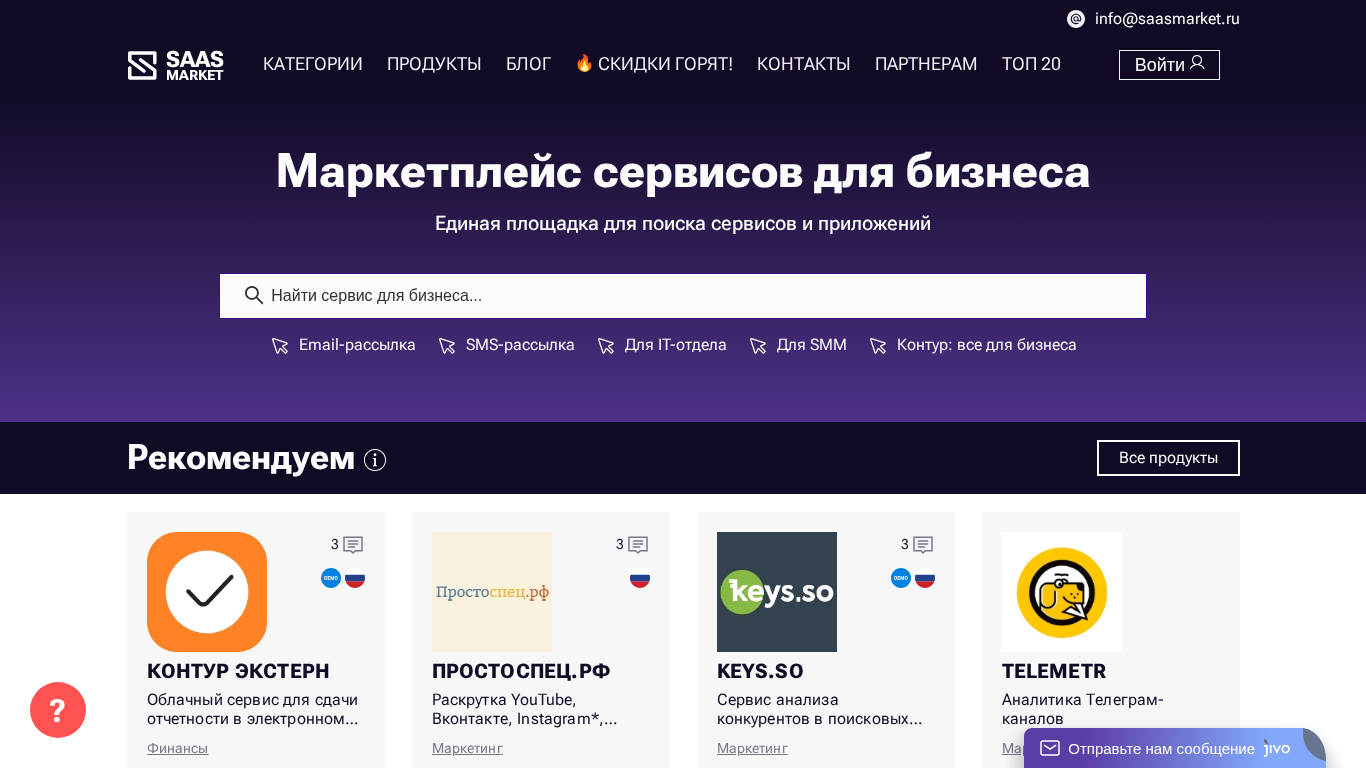The height and width of the screenshot is (768, 1366).
Task: Click Маркетинг category on Простоспец.рф card
Action: [467, 748]
